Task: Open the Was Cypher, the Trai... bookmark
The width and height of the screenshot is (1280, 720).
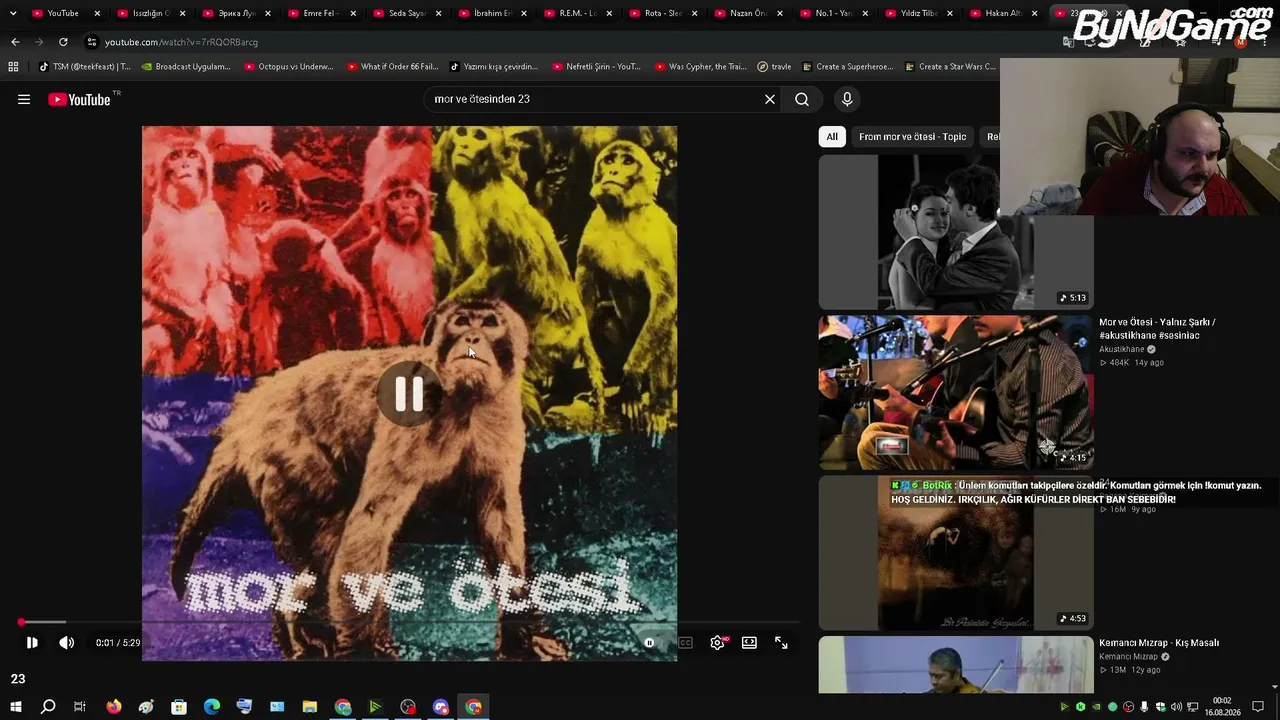Action: (x=701, y=67)
